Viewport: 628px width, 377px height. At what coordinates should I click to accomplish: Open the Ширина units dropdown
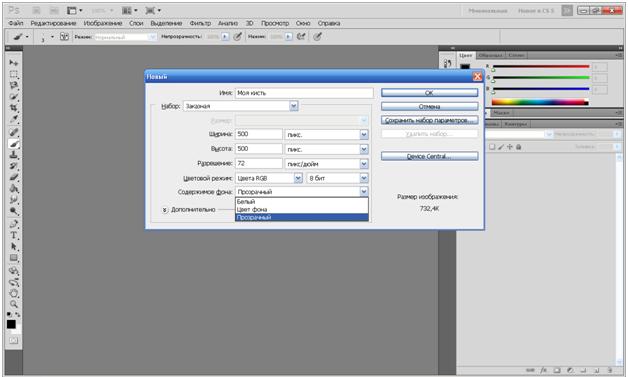[x=364, y=134]
